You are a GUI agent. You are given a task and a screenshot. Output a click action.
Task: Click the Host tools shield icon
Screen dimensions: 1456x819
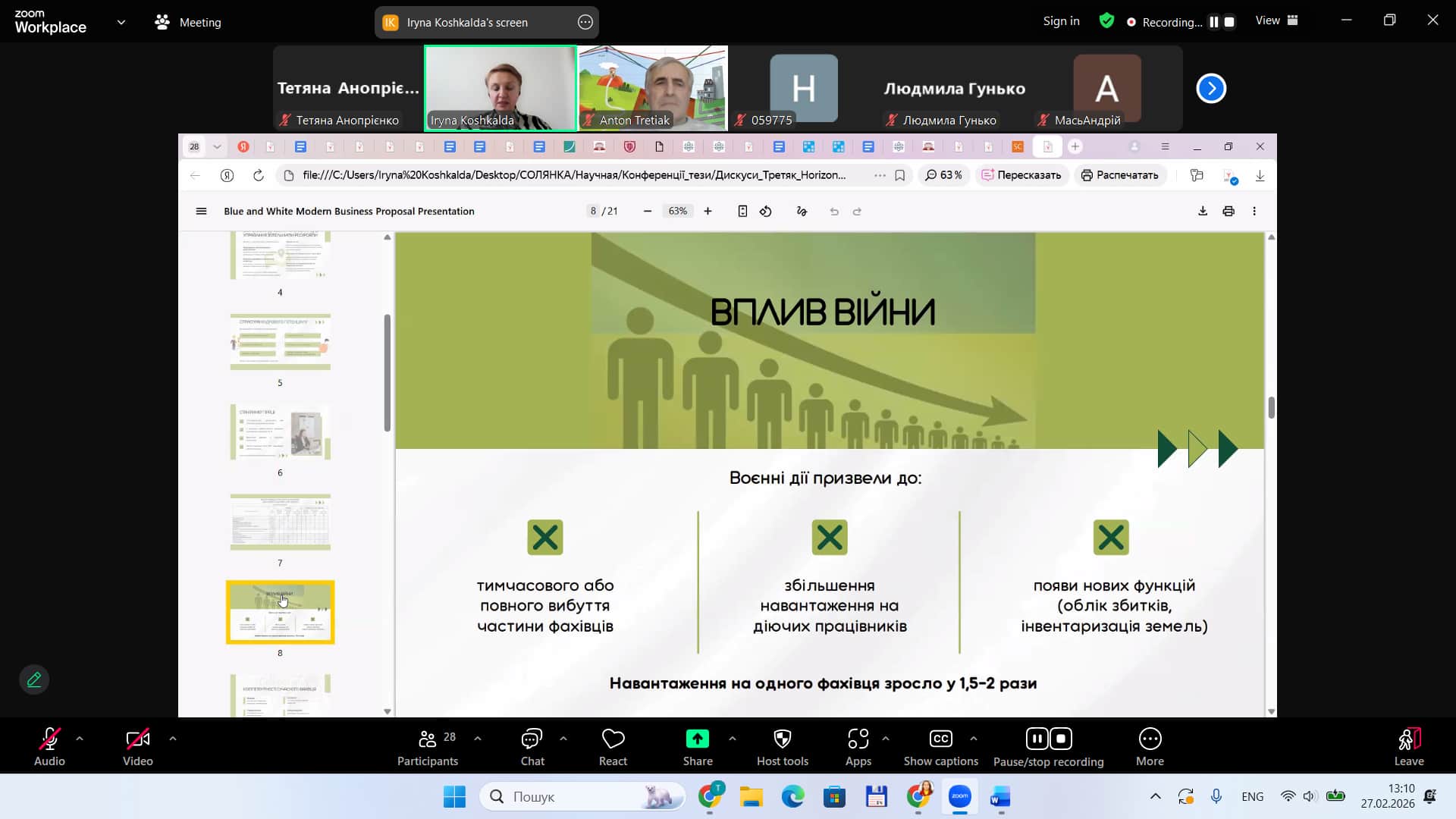pyautogui.click(x=782, y=739)
